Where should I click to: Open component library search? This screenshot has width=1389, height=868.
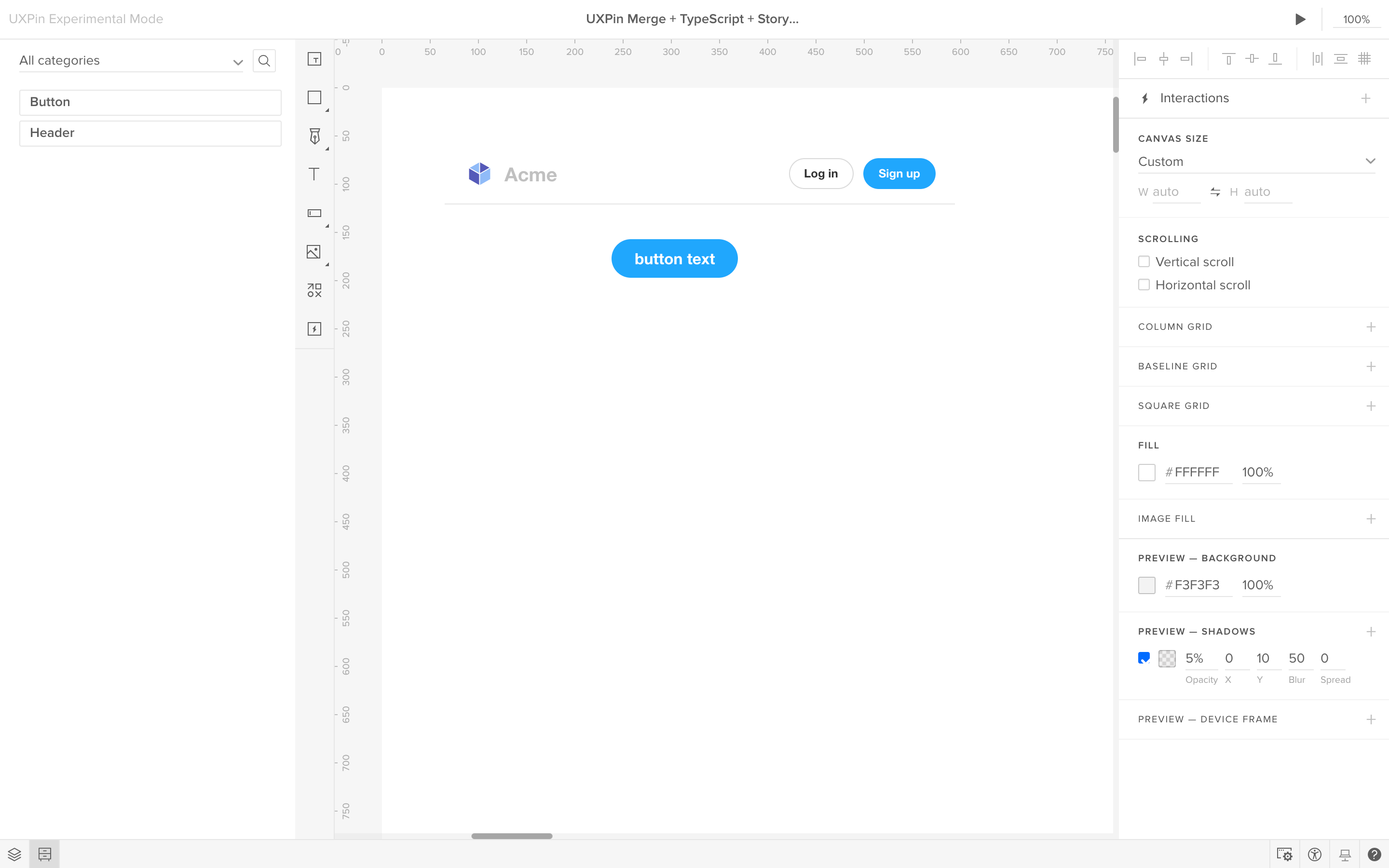(x=263, y=60)
